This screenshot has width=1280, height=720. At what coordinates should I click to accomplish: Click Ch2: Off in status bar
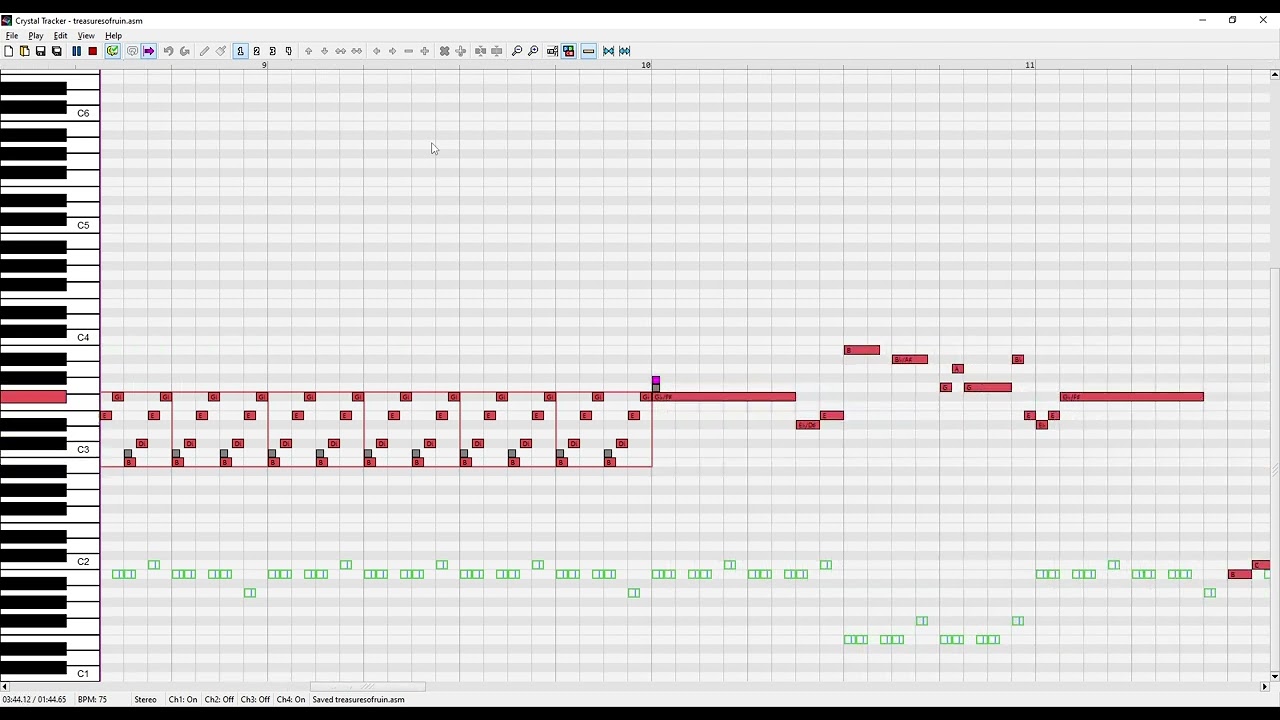click(x=219, y=700)
